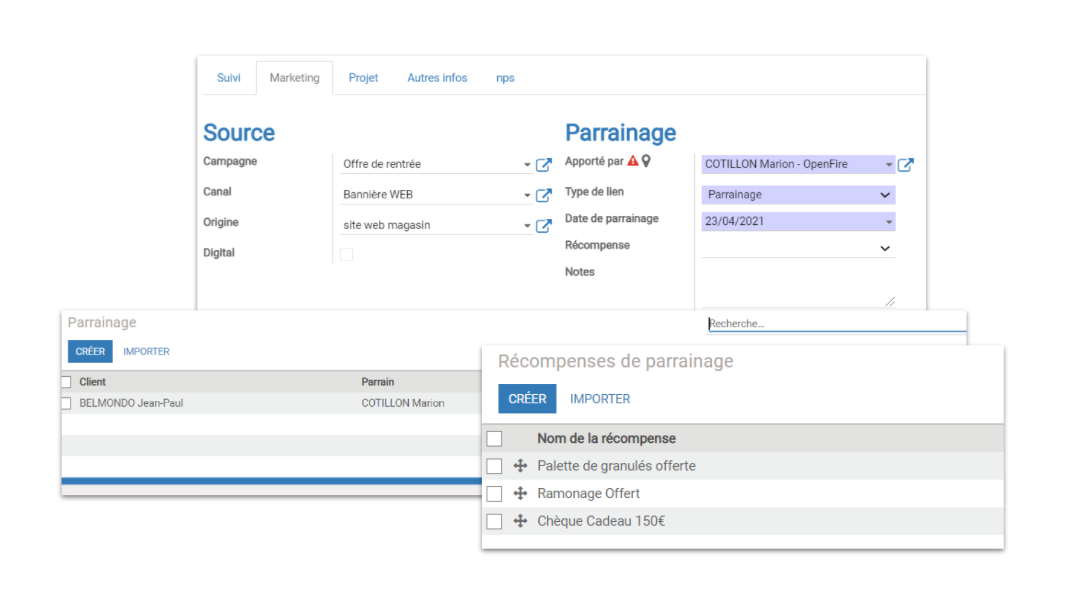Select all rows in Parrainage list header
The width and height of the screenshot is (1065, 592).
point(66,382)
